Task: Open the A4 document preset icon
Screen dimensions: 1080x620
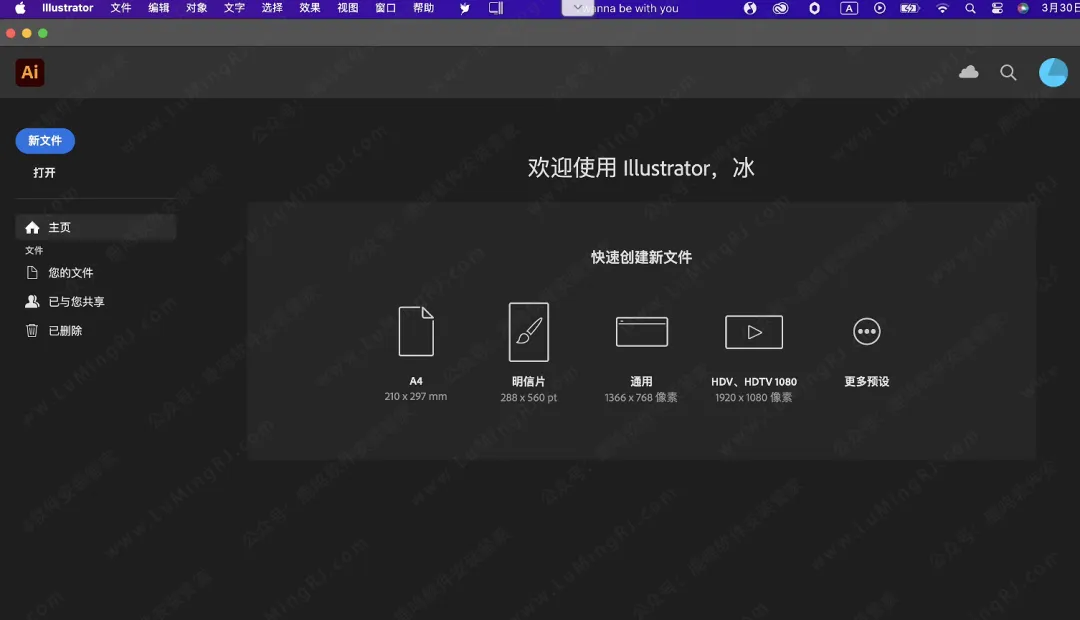Action: pos(416,331)
